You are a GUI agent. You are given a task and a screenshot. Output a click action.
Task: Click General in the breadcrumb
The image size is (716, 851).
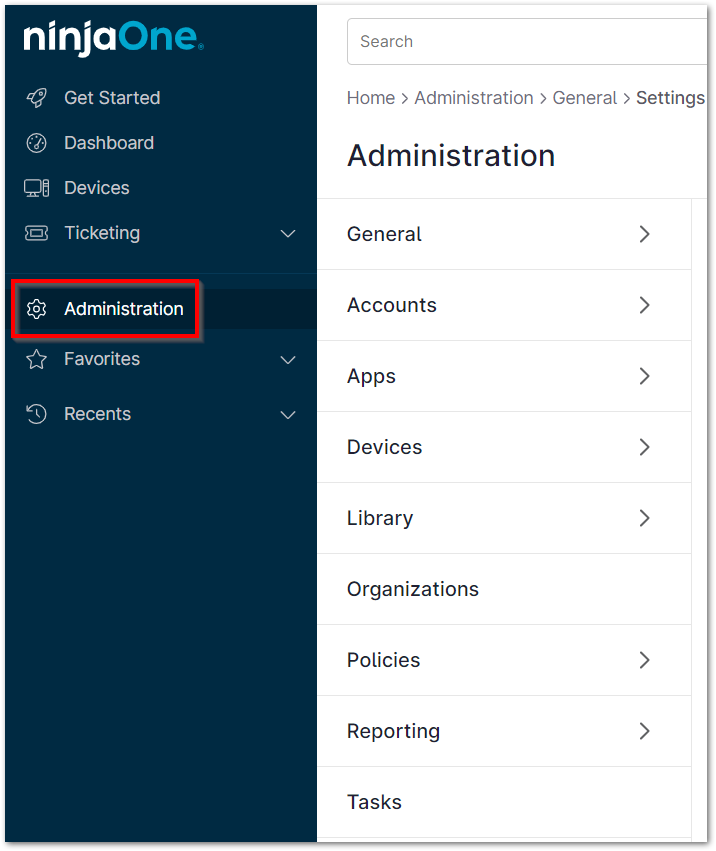click(585, 98)
